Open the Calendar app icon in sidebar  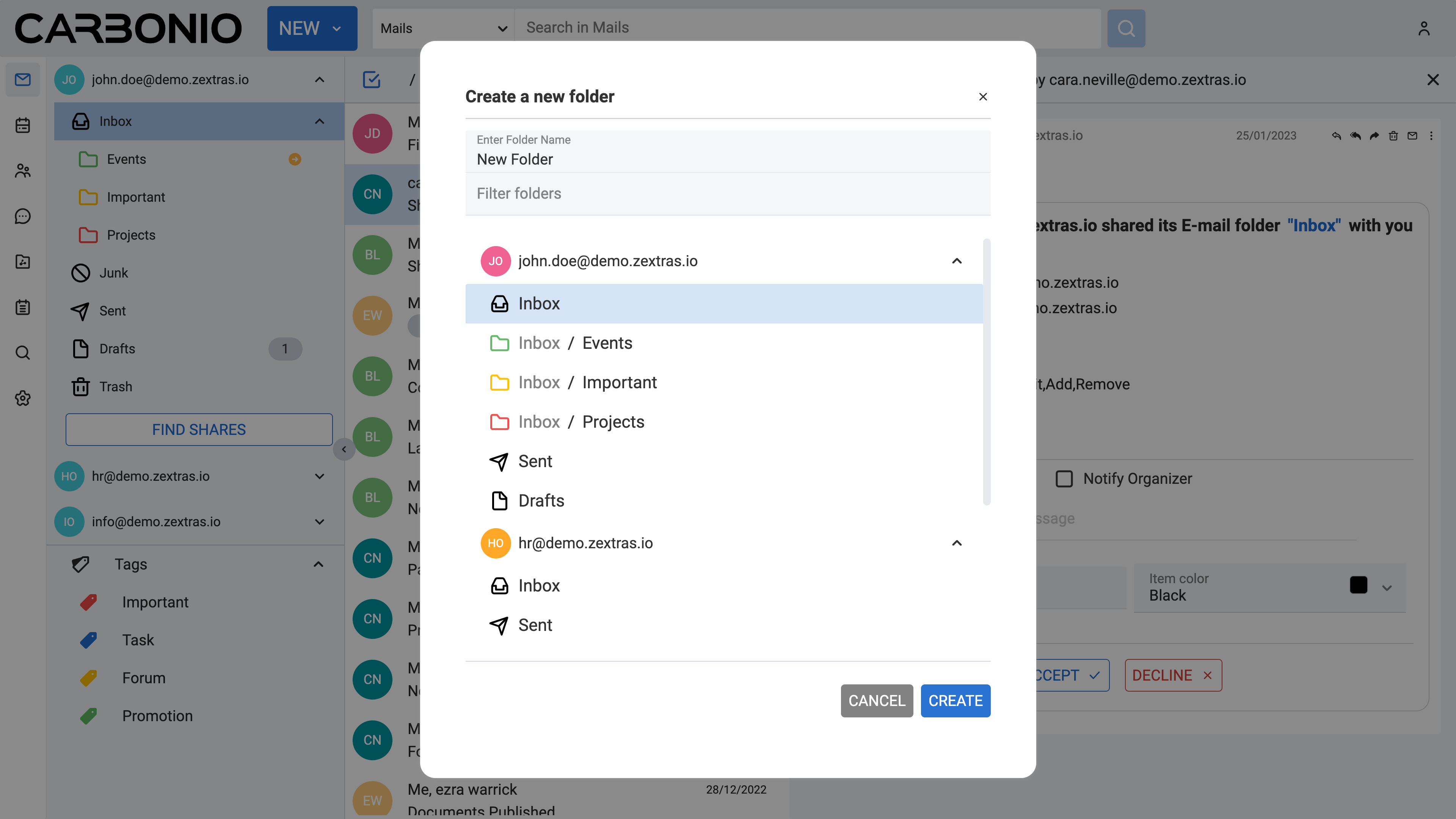point(23,125)
